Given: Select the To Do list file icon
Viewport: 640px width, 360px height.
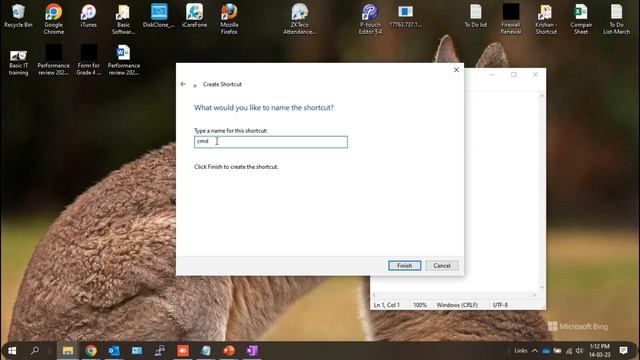Looking at the screenshot, I should [476, 16].
